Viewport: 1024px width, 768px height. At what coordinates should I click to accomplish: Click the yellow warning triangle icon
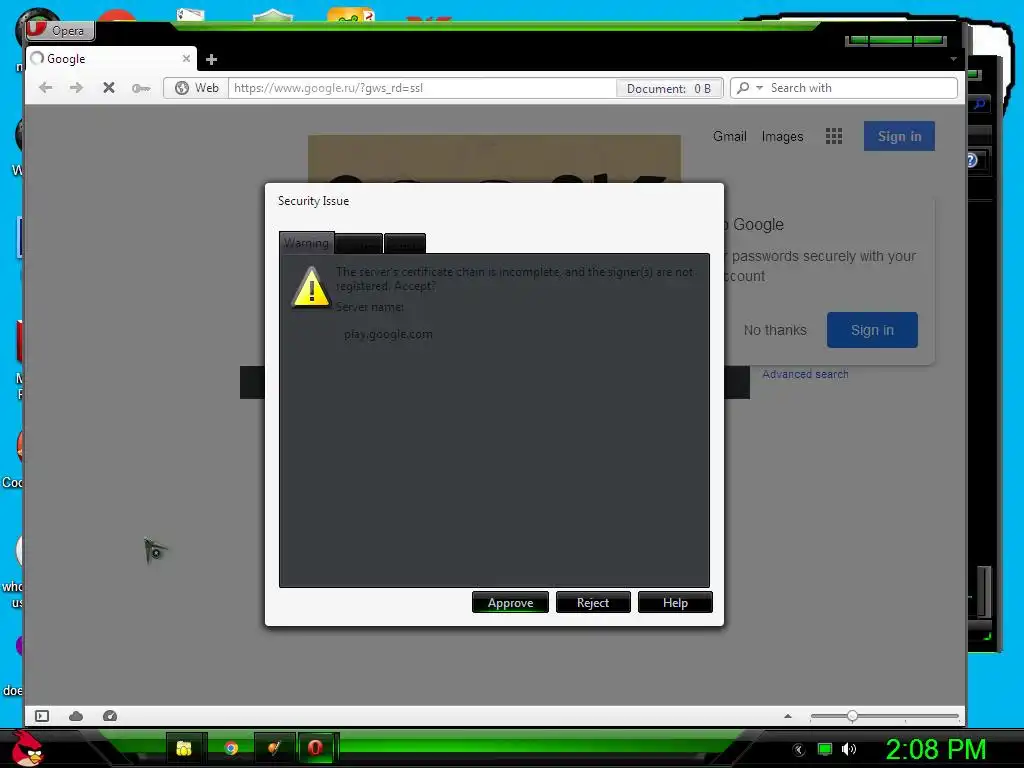(311, 287)
